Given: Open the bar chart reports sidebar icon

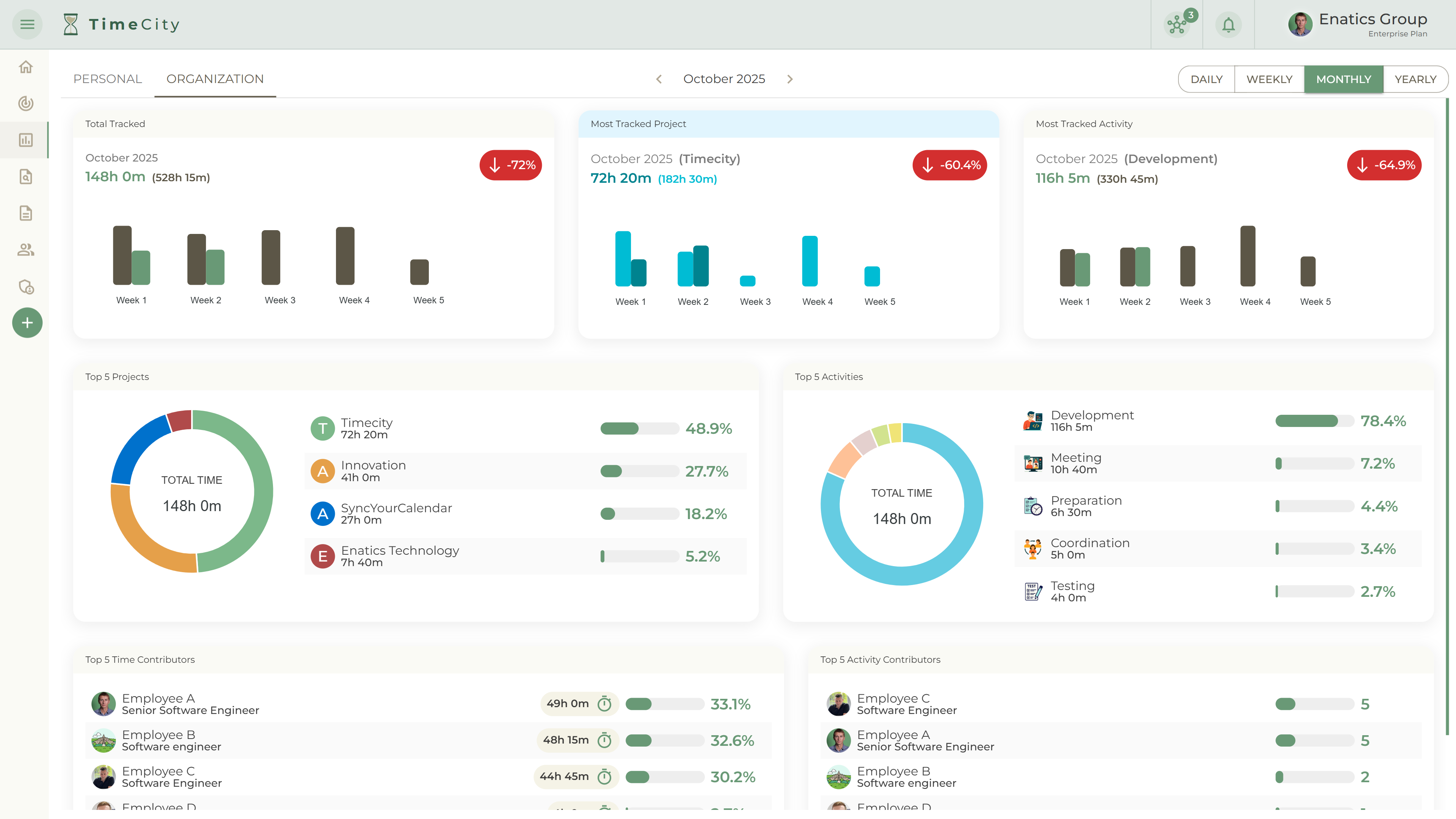Looking at the screenshot, I should 26,140.
